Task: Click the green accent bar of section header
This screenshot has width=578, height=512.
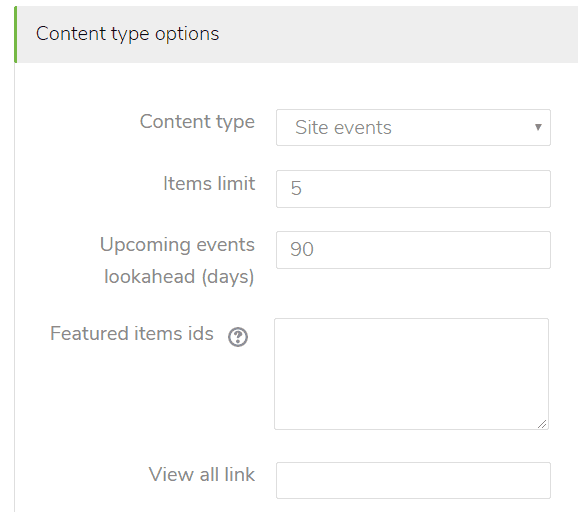Action: point(15,34)
